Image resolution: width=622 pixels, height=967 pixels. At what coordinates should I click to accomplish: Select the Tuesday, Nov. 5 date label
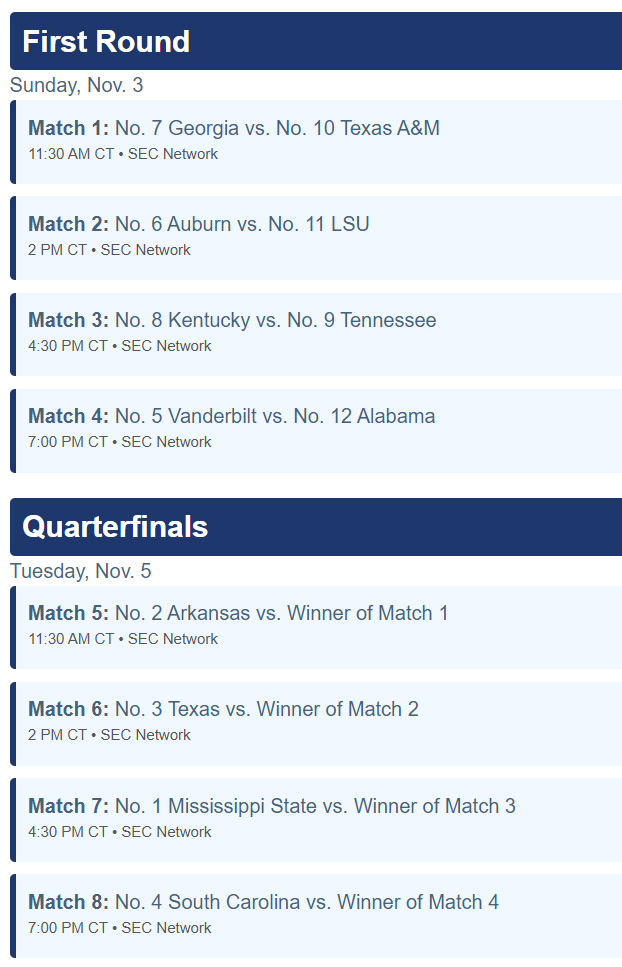coord(80,571)
